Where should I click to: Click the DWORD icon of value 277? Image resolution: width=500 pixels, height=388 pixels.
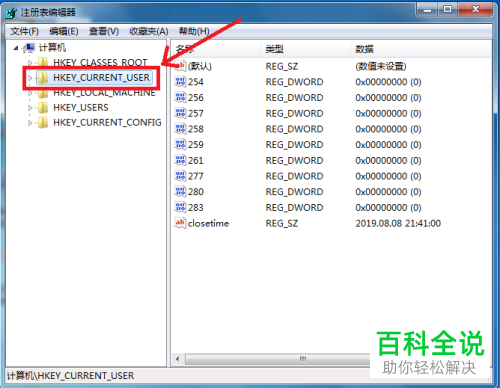click(x=180, y=176)
